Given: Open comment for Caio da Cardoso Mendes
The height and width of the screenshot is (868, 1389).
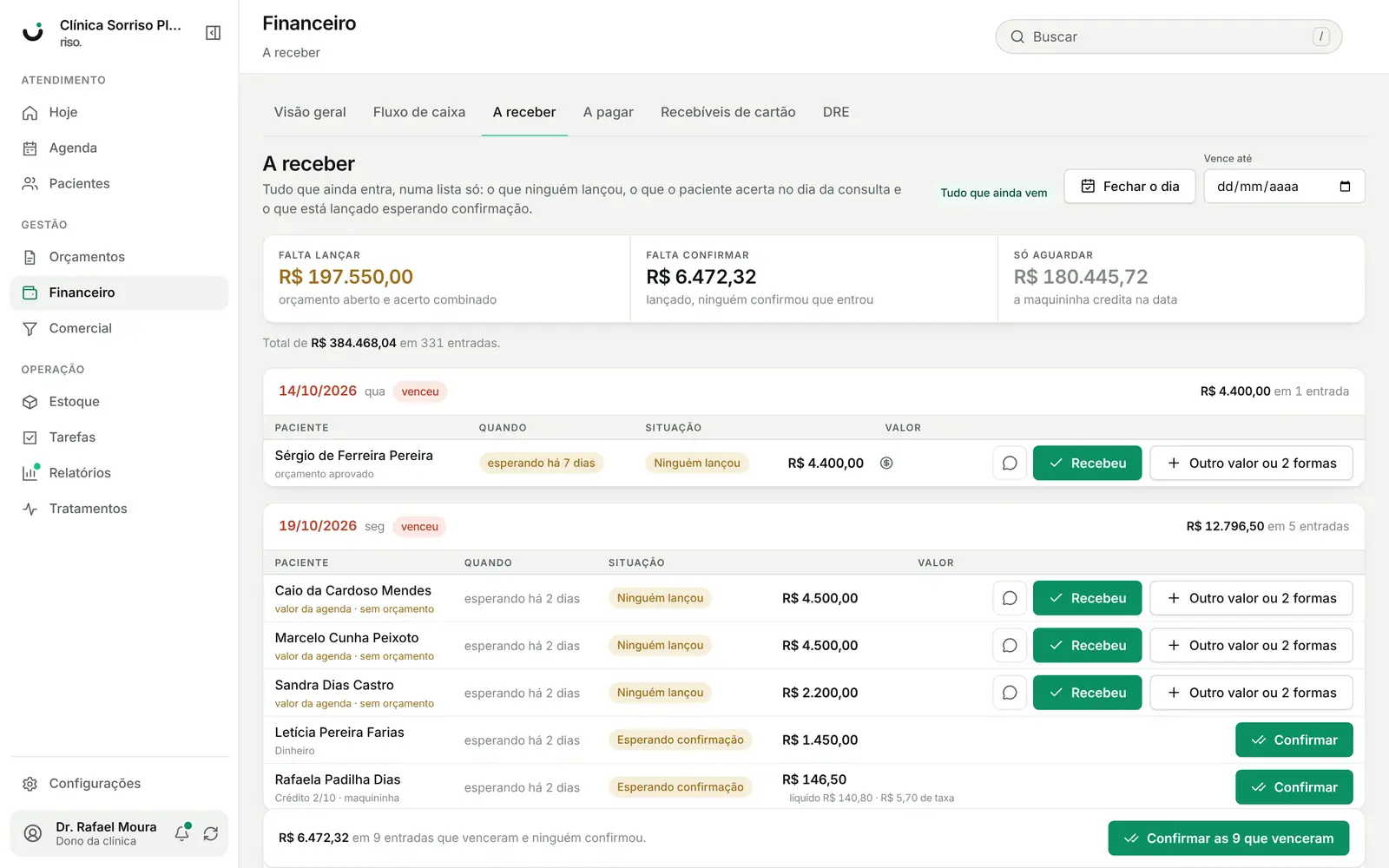Looking at the screenshot, I should (x=1010, y=598).
